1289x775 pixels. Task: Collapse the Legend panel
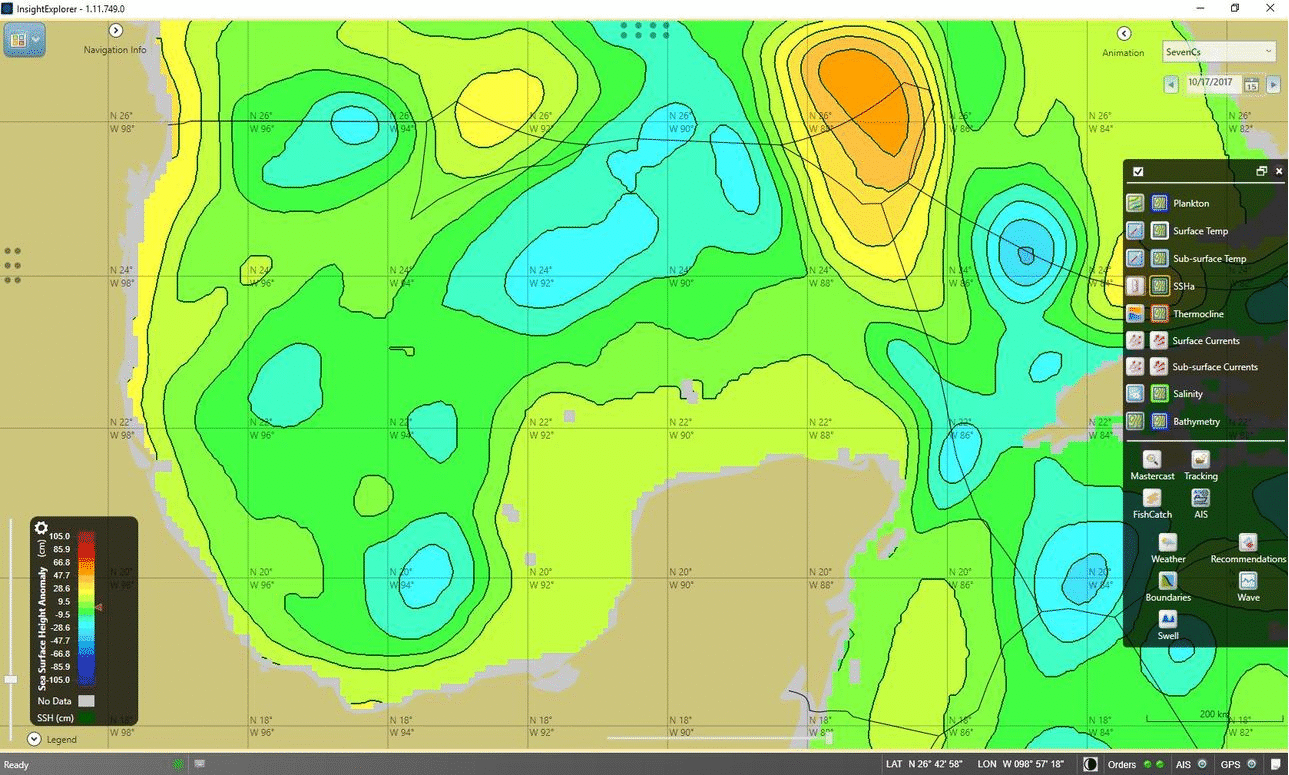click(34, 739)
